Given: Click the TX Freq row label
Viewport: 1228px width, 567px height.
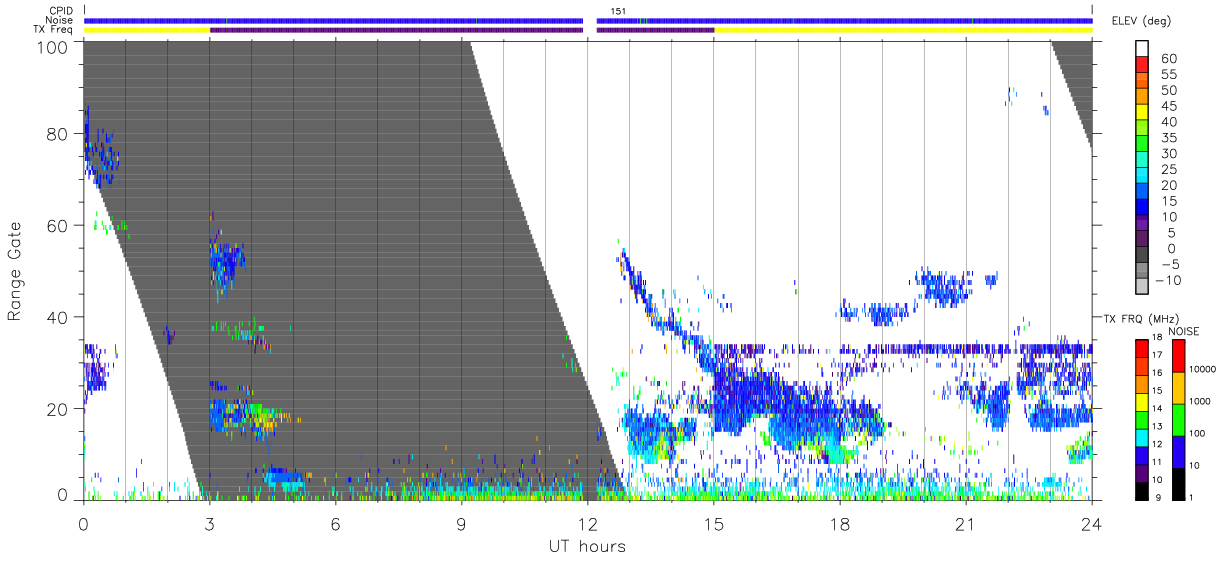Looking at the screenshot, I should pyautogui.click(x=54, y=30).
